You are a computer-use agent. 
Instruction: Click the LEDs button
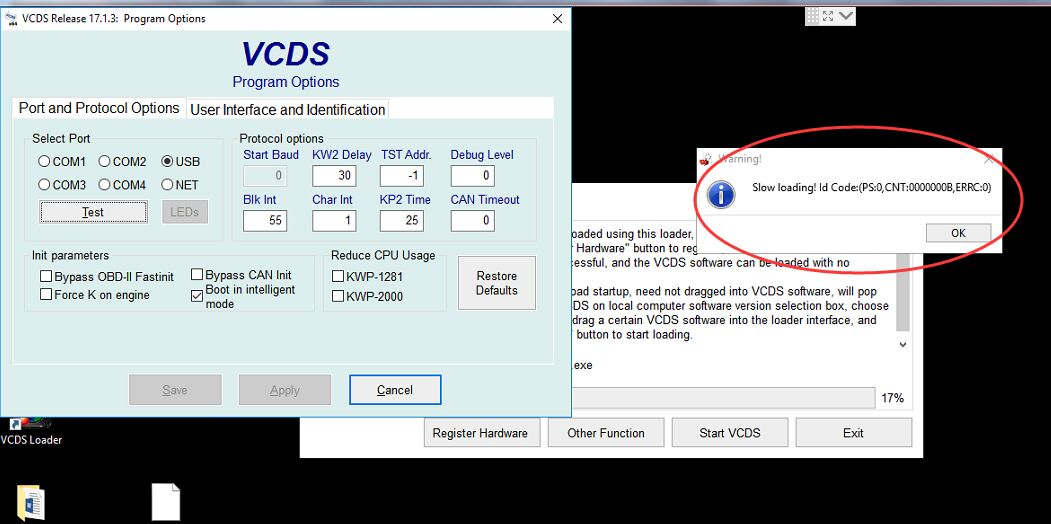[x=184, y=212]
